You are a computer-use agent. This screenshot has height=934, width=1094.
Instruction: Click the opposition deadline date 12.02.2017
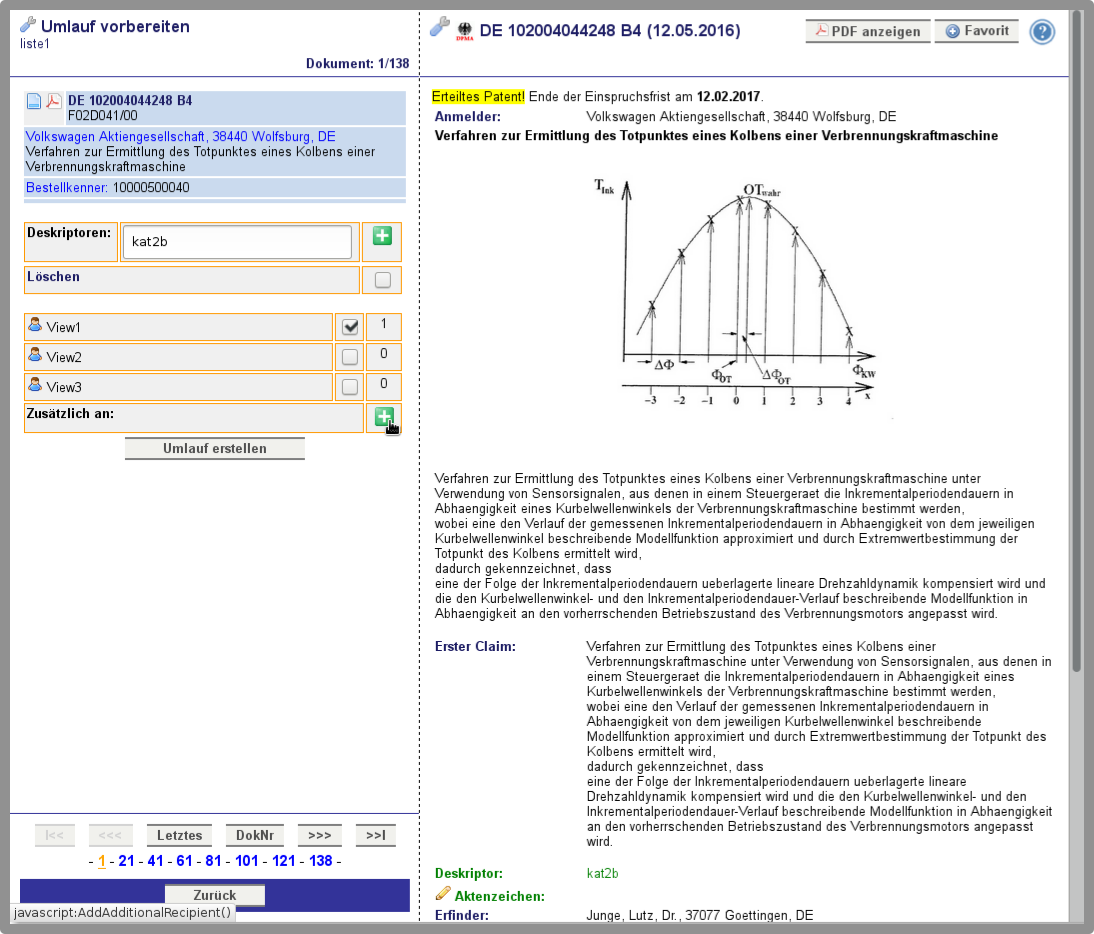pyautogui.click(x=728, y=96)
